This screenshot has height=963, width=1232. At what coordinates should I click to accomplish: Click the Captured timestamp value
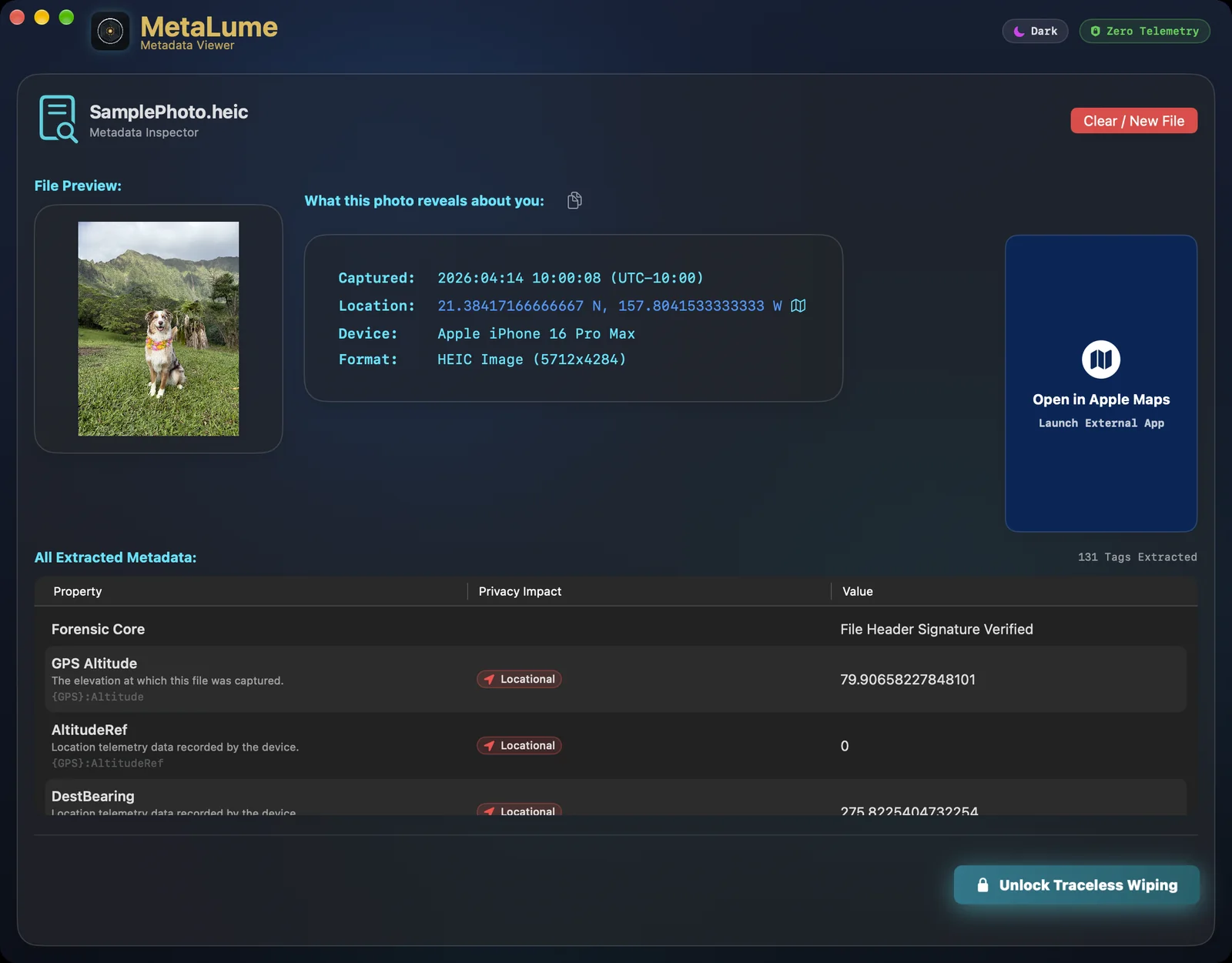click(x=571, y=278)
